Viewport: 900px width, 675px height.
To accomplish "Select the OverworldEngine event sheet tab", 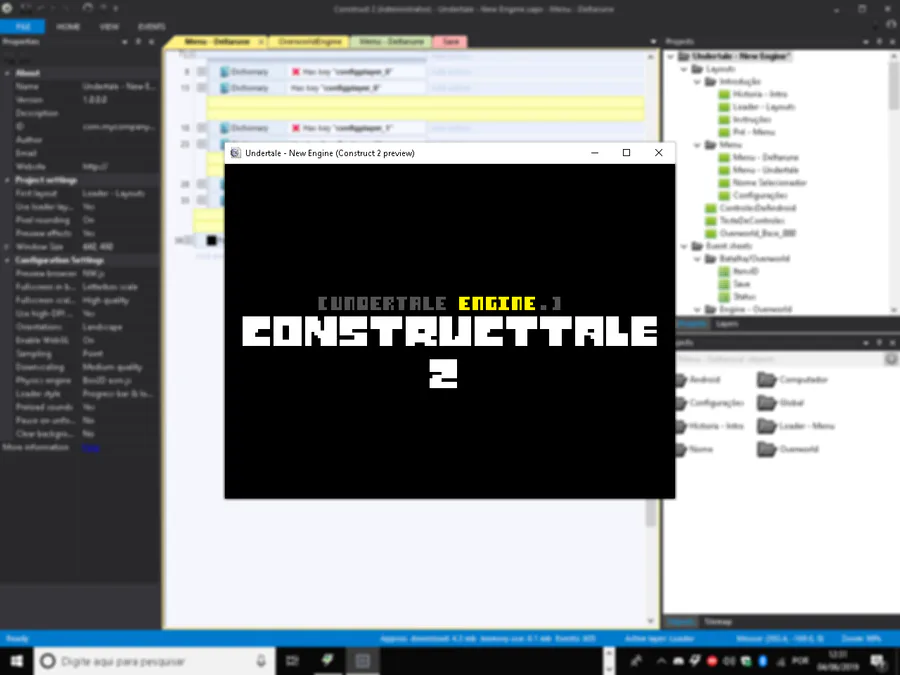I will (x=309, y=41).
